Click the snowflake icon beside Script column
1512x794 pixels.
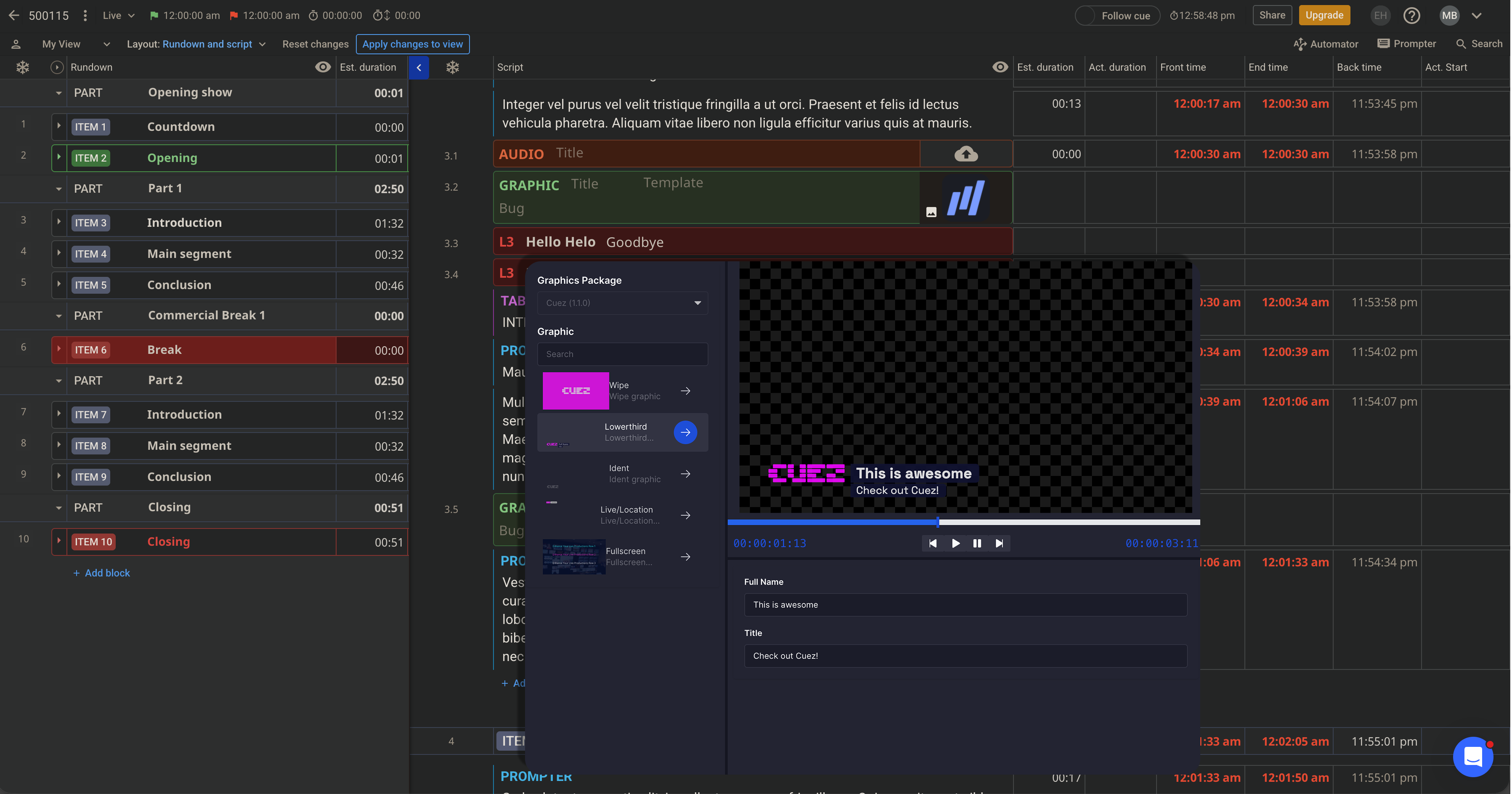click(453, 67)
